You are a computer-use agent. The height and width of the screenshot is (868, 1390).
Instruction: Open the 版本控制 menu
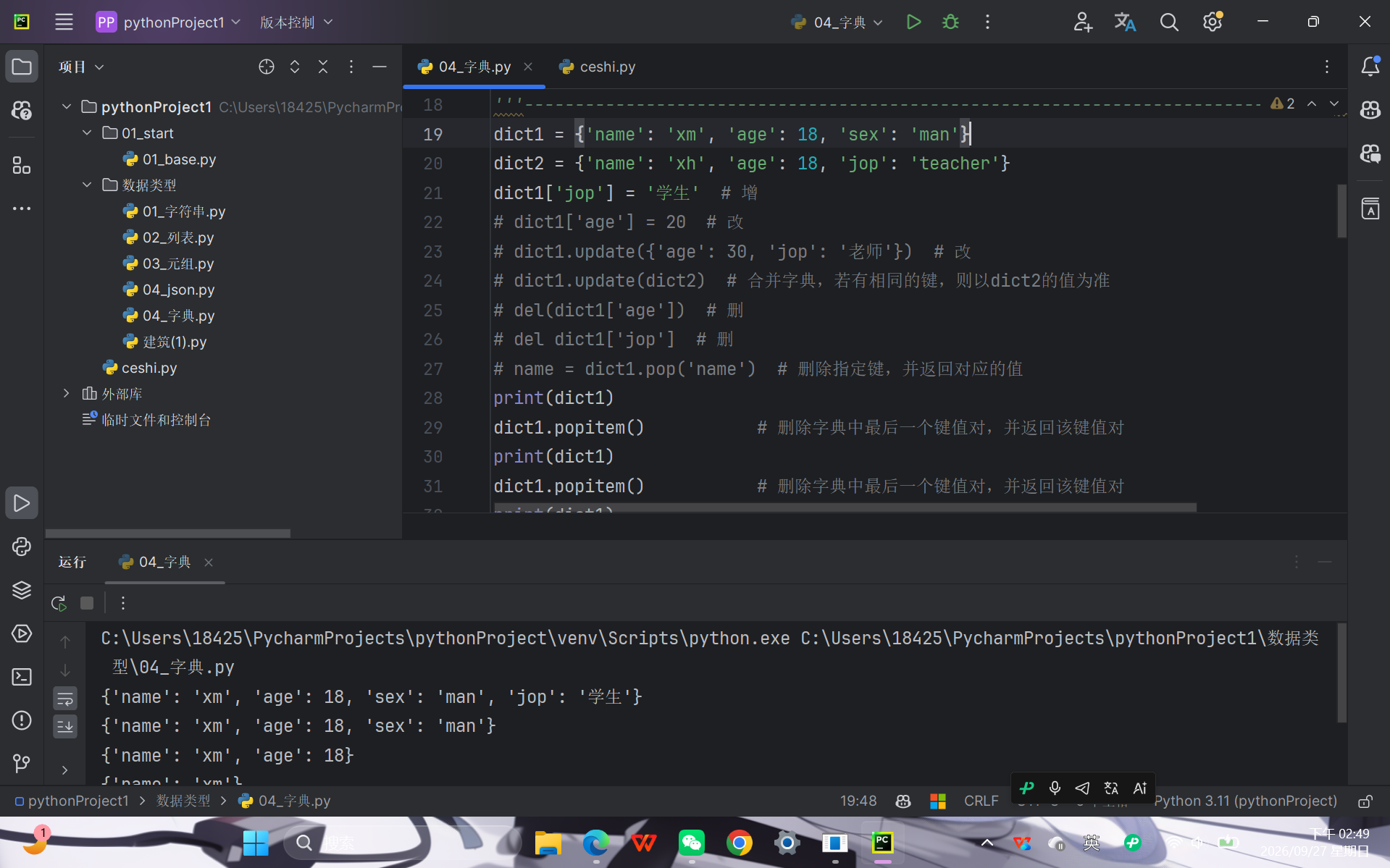pyautogui.click(x=296, y=22)
